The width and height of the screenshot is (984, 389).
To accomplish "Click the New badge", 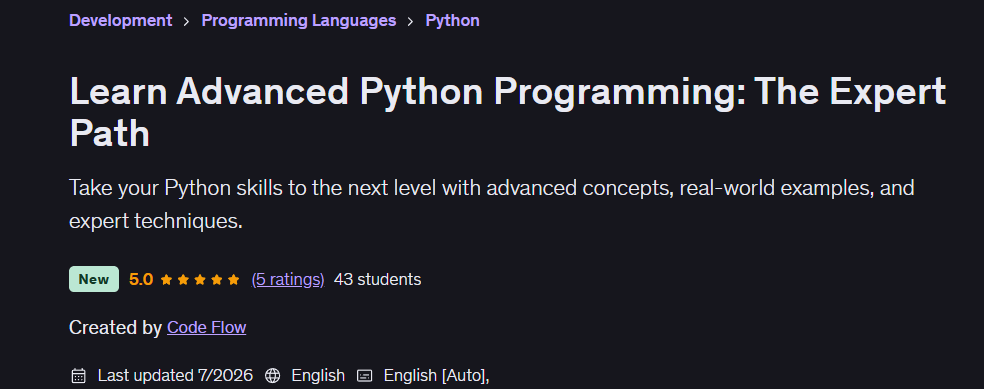I will click(94, 279).
